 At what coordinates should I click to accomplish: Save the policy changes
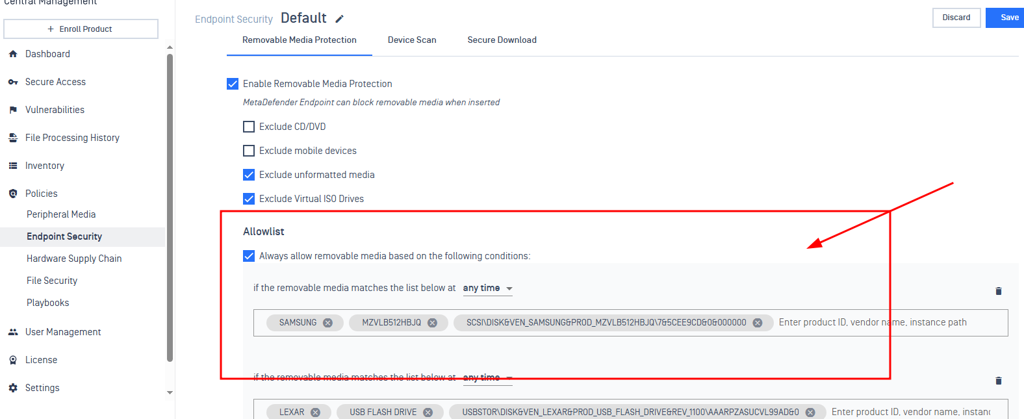[1006, 18]
